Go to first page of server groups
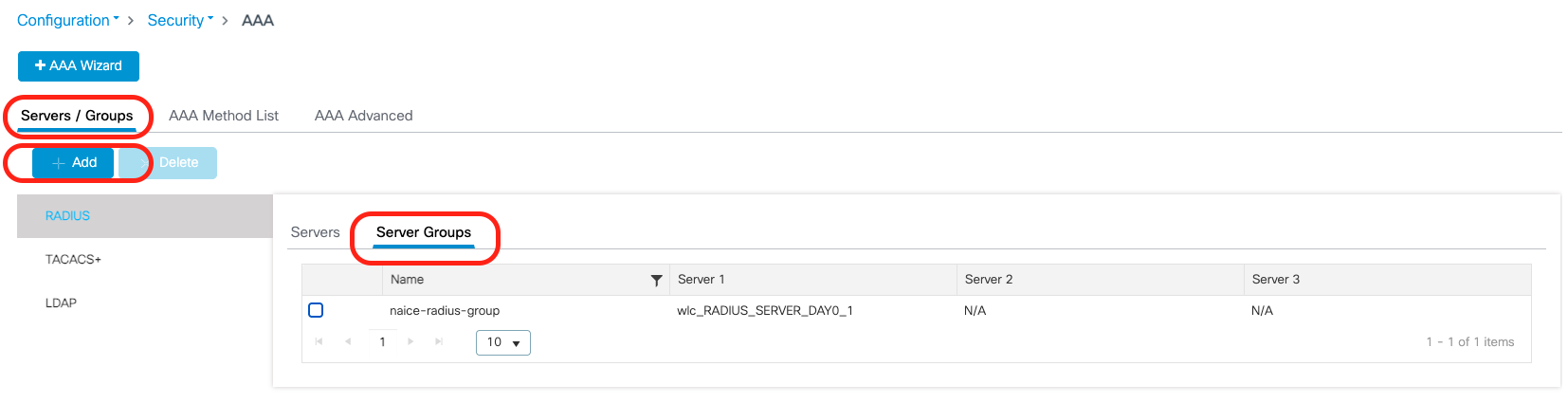The image size is (1568, 403). pos(319,342)
